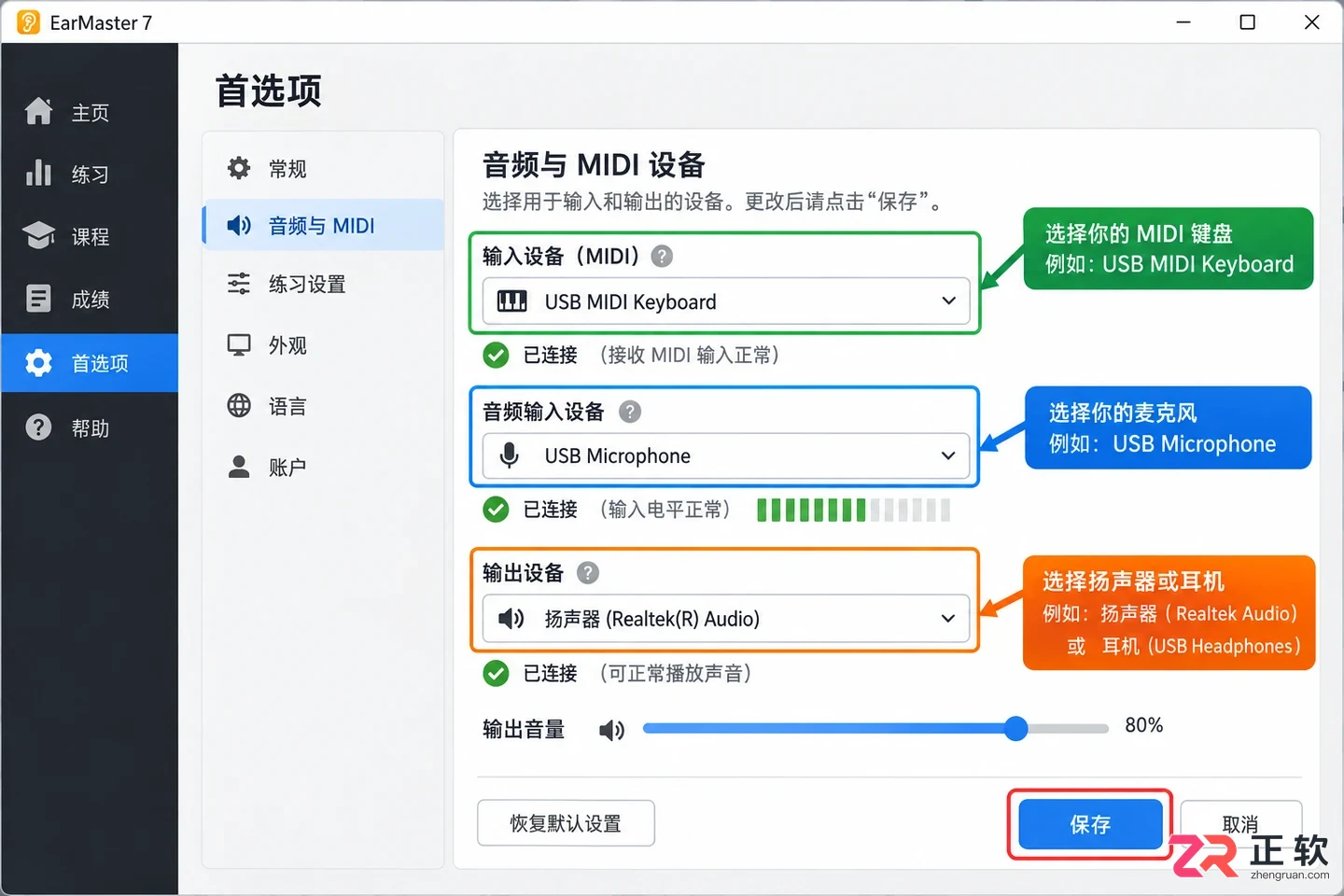Expand audio input dropdown chevron
The width and height of the screenshot is (1344, 896).
pyautogui.click(x=948, y=455)
